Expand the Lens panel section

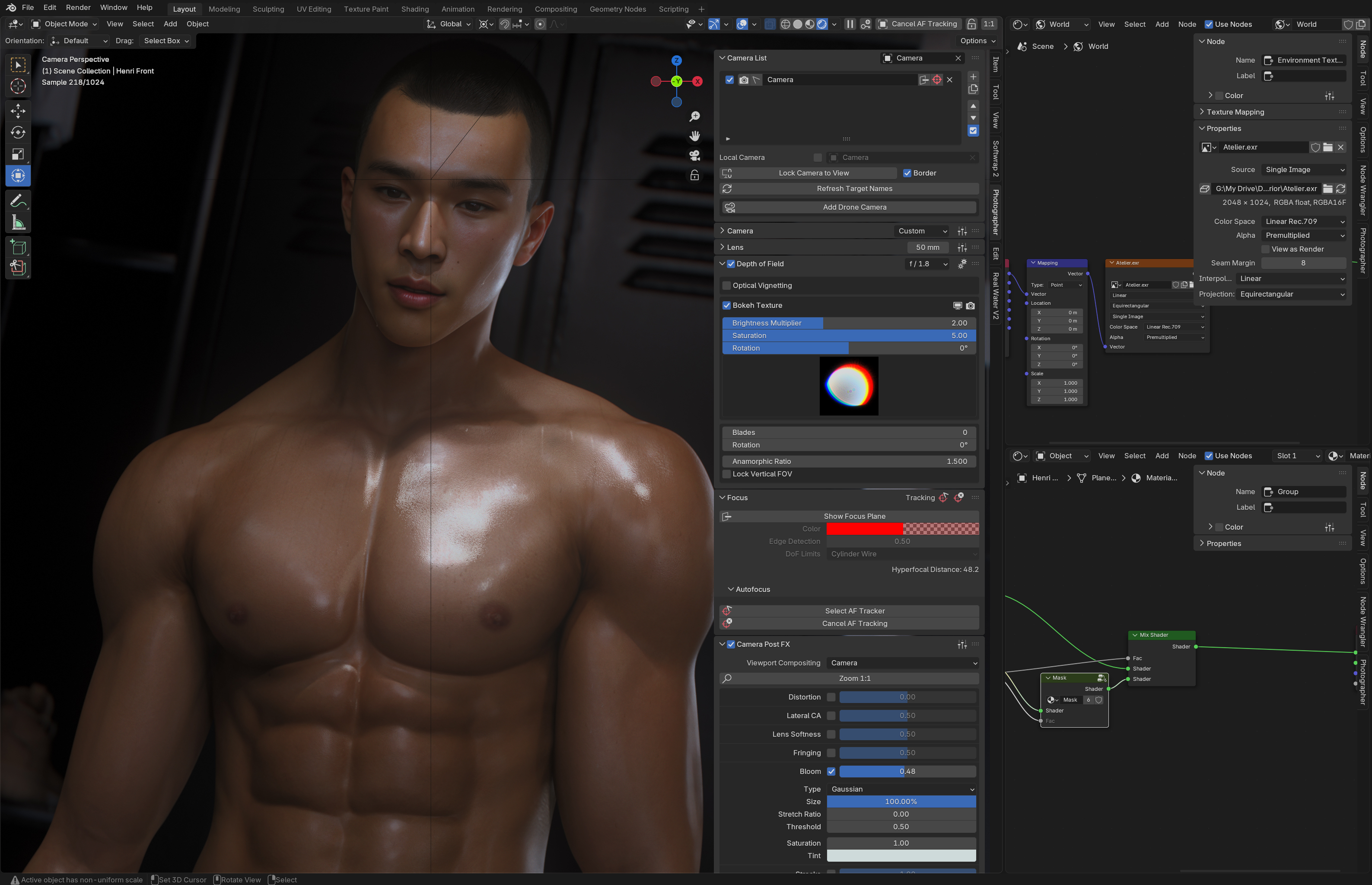(x=735, y=247)
